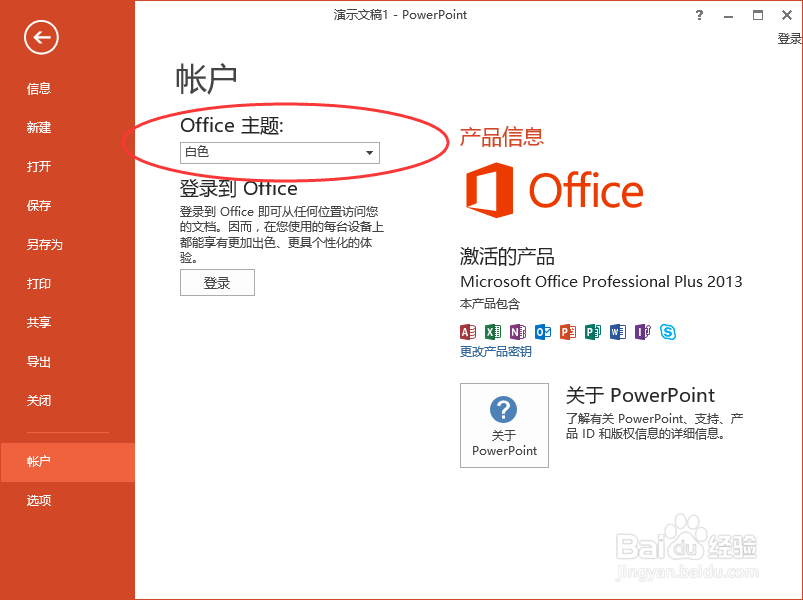This screenshot has width=803, height=600.
Task: Close the PowerPoint window
Action: (787, 15)
